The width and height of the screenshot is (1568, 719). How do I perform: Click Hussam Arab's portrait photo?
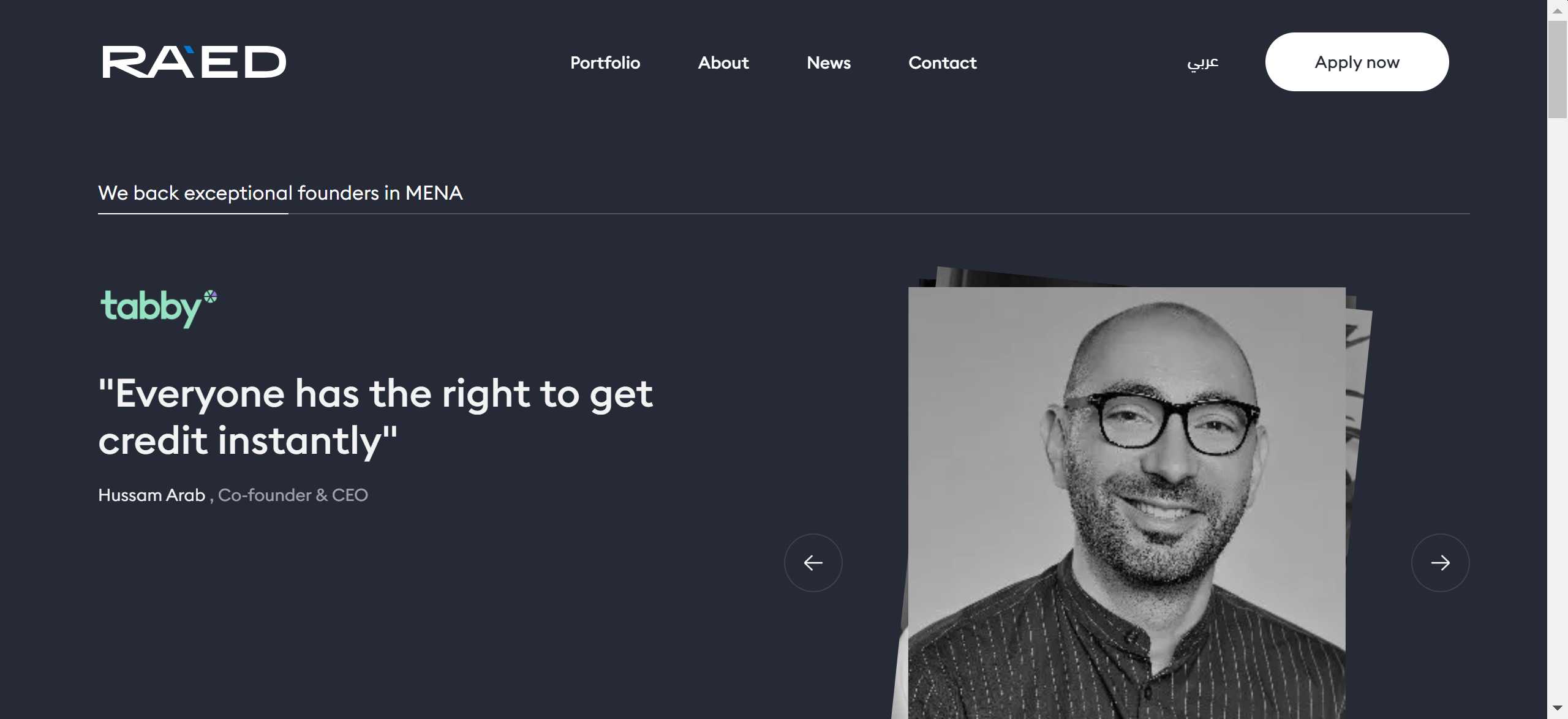(1126, 502)
